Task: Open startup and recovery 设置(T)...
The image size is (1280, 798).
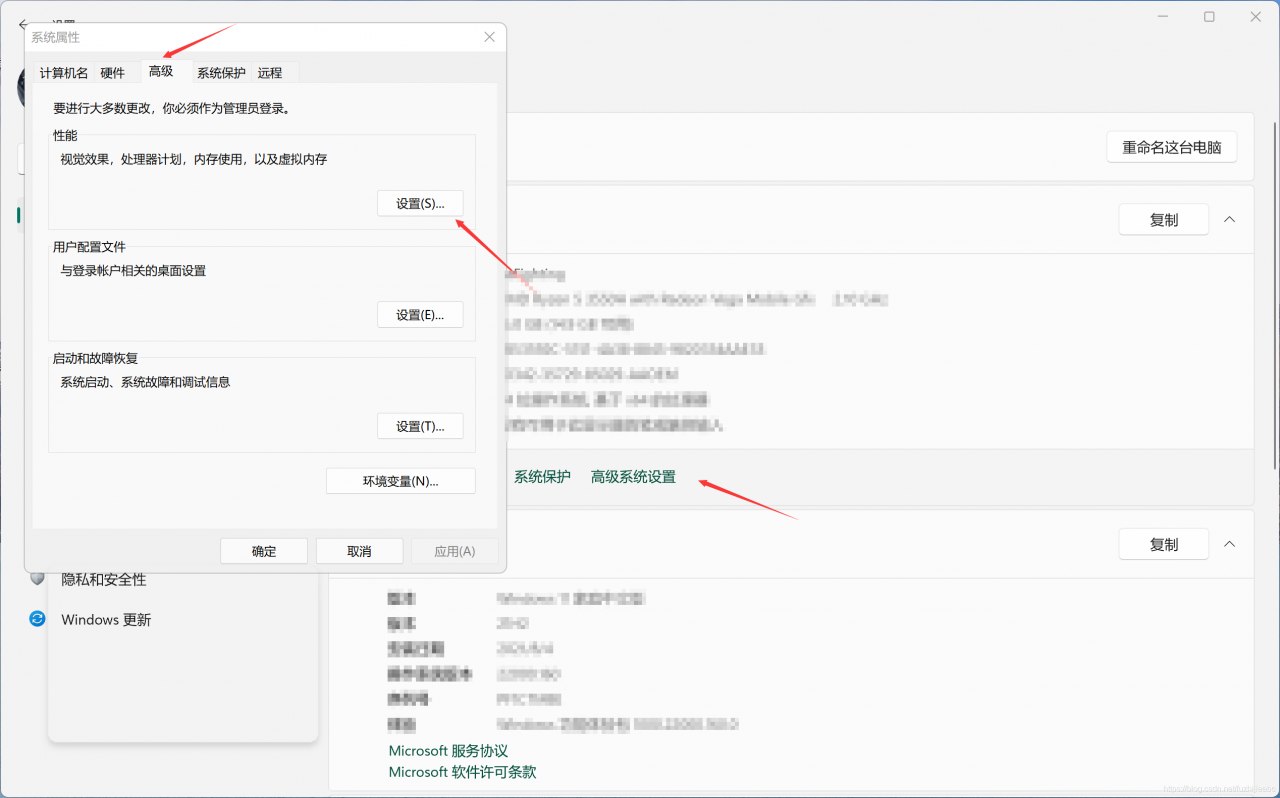Action: tap(420, 426)
